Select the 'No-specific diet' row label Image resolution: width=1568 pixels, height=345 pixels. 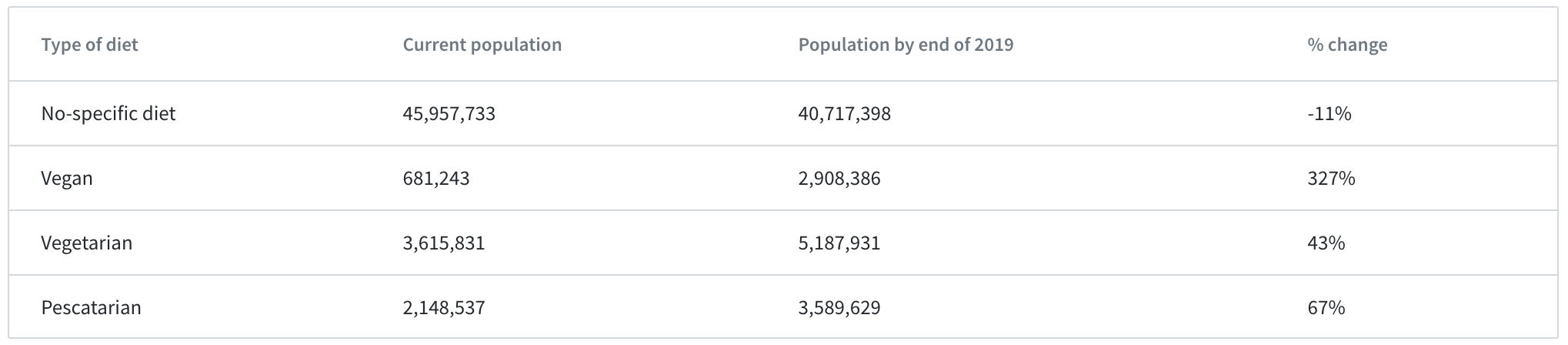click(x=108, y=114)
